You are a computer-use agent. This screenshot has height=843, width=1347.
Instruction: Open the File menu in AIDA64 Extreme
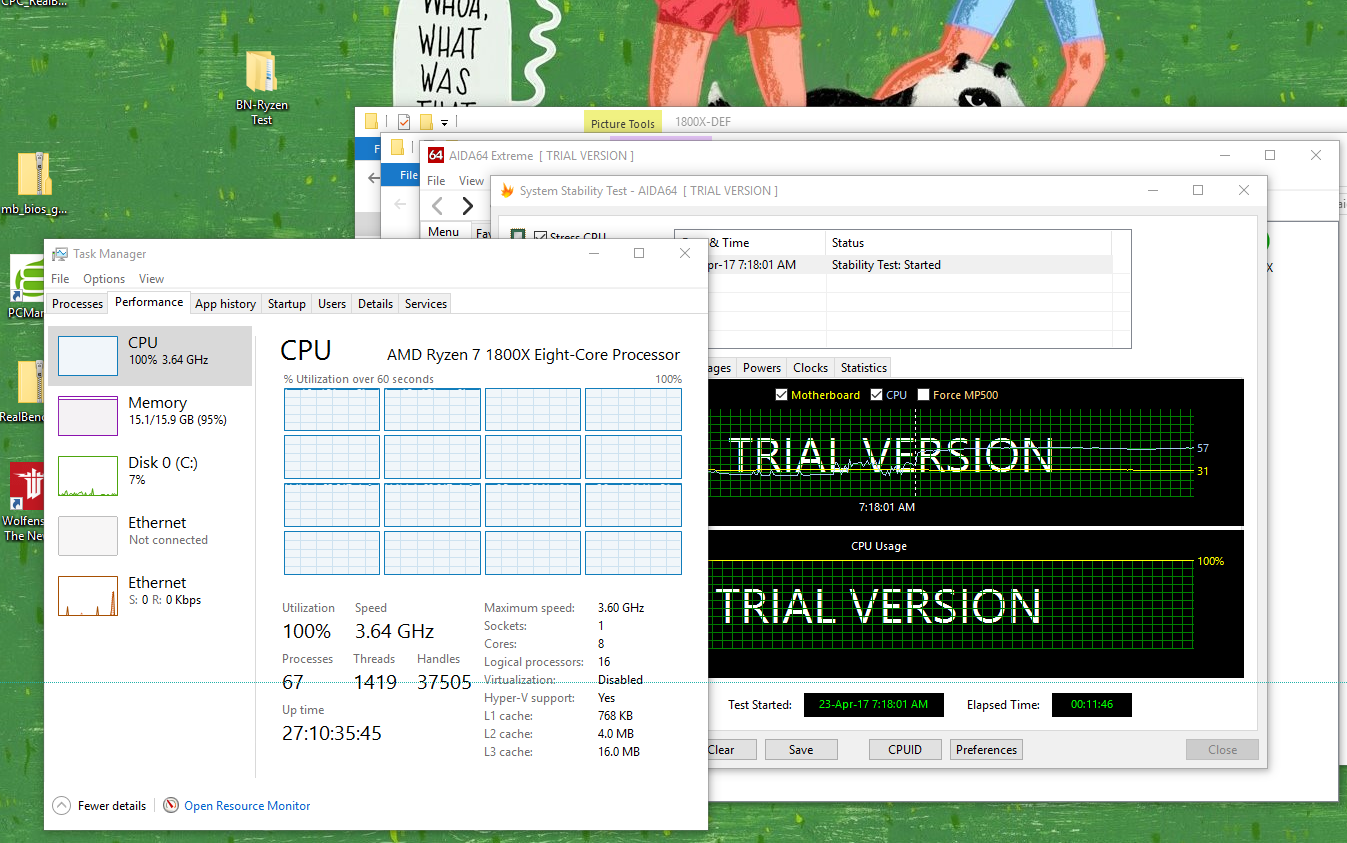click(x=436, y=181)
